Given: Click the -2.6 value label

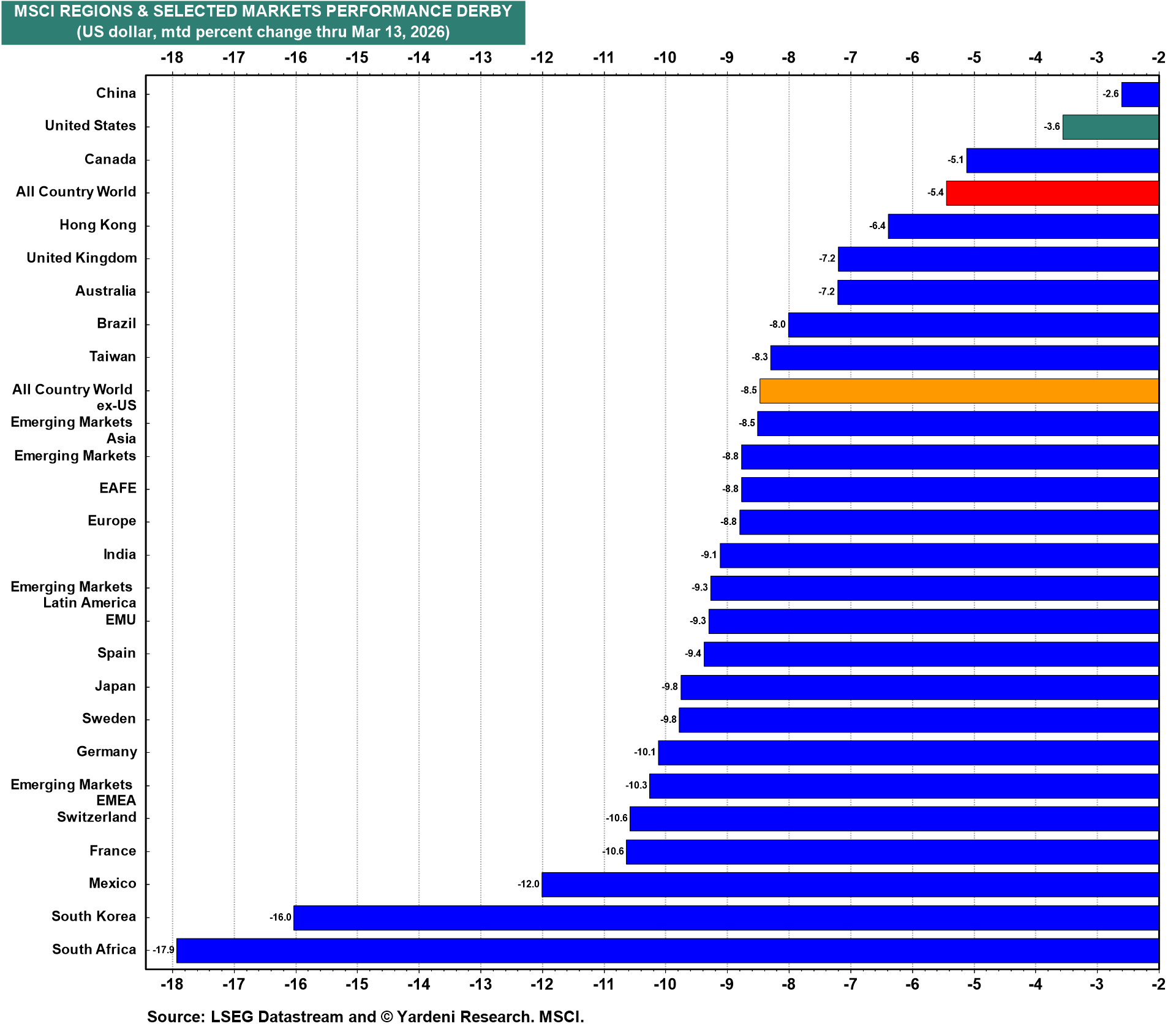Looking at the screenshot, I should point(1110,94).
